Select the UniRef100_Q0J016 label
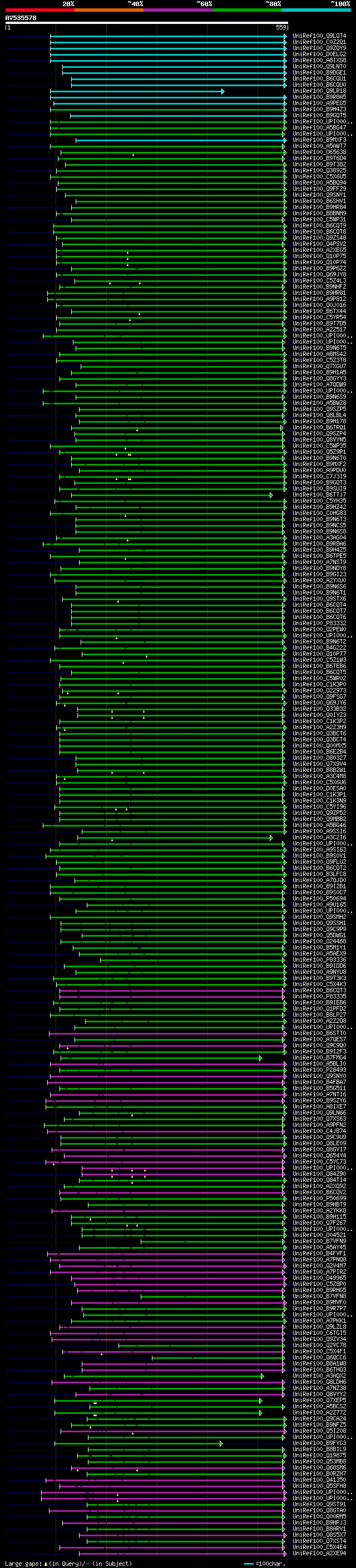Viewport: 356px width, 1568px height. (x=319, y=305)
